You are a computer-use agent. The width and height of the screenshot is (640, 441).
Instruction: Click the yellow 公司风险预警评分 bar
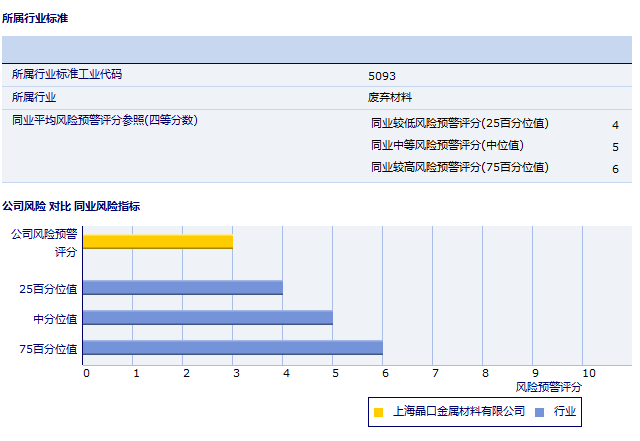(157, 242)
